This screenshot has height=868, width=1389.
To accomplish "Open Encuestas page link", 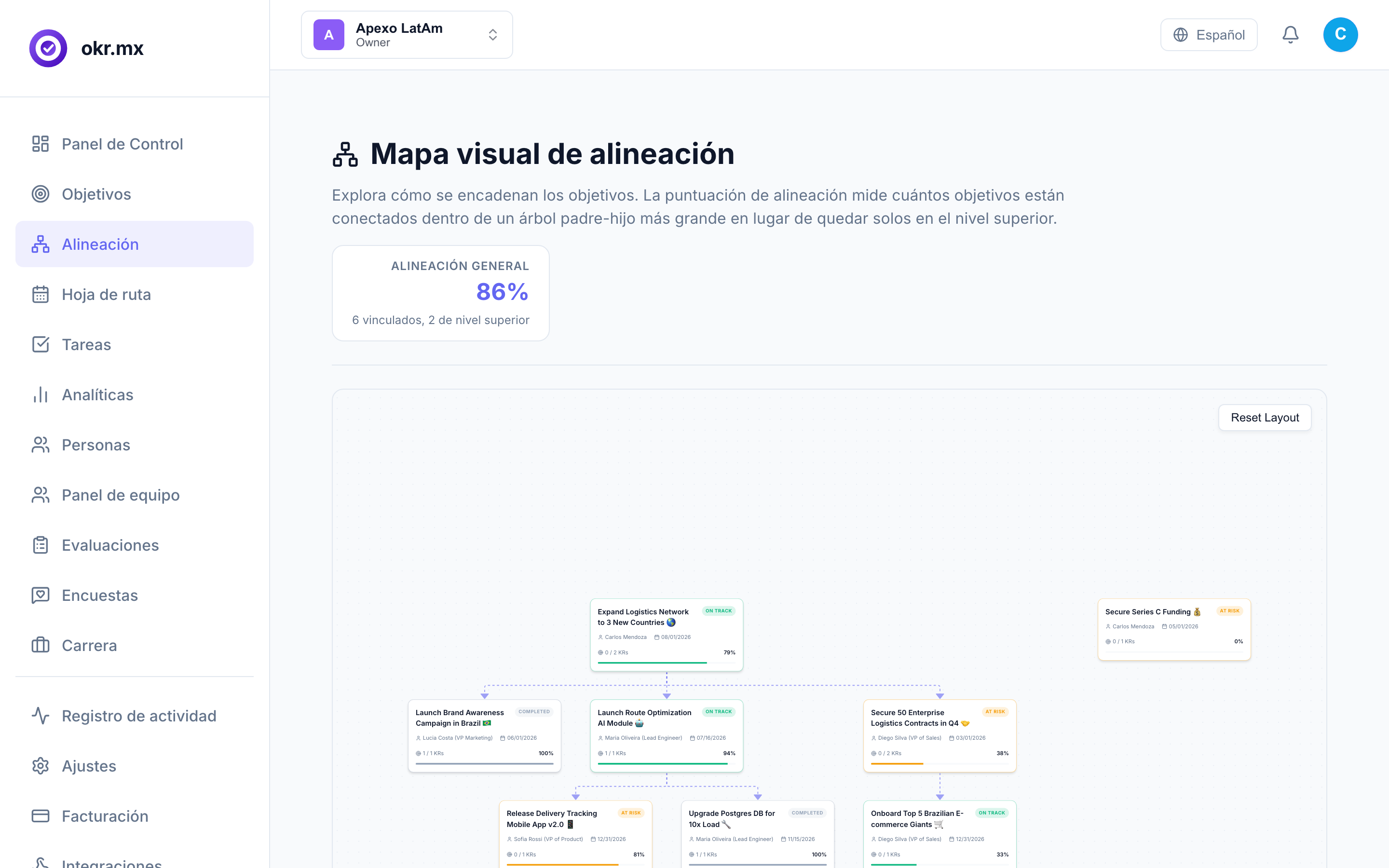I will tap(134, 596).
